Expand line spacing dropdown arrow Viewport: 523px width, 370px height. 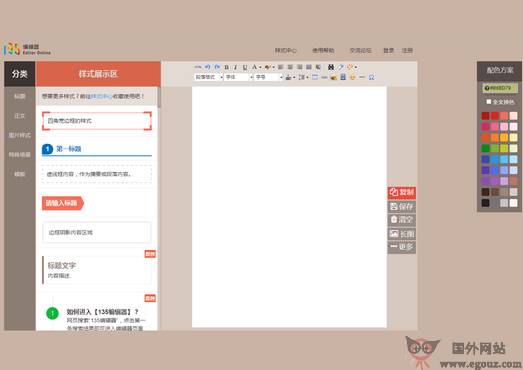tap(307, 77)
